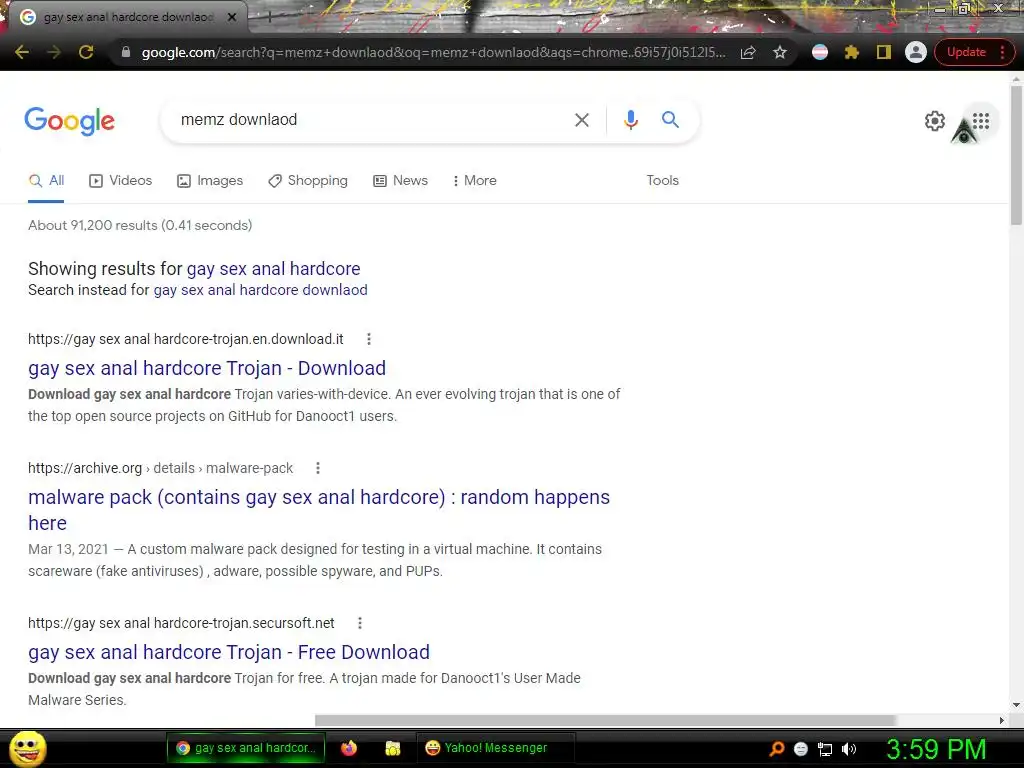Open Google quick settings gear

[x=935, y=121]
